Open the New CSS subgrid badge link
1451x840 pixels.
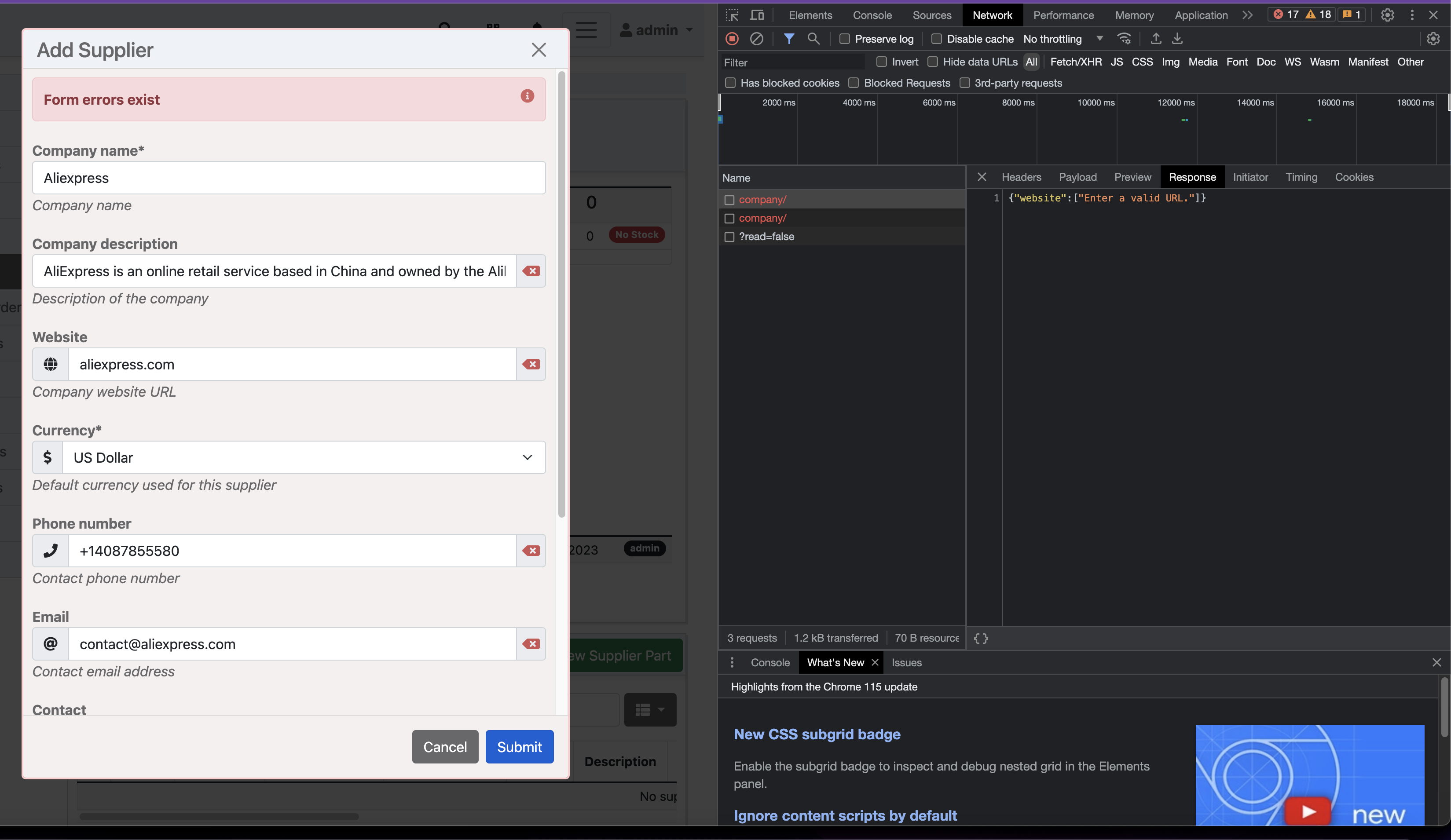(x=817, y=734)
